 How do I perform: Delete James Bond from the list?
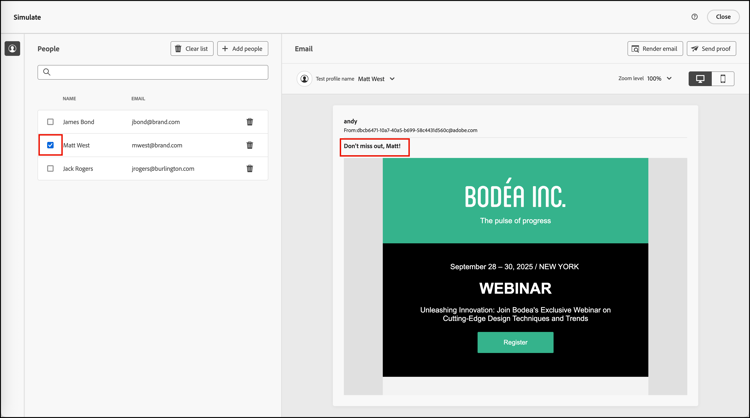250,122
